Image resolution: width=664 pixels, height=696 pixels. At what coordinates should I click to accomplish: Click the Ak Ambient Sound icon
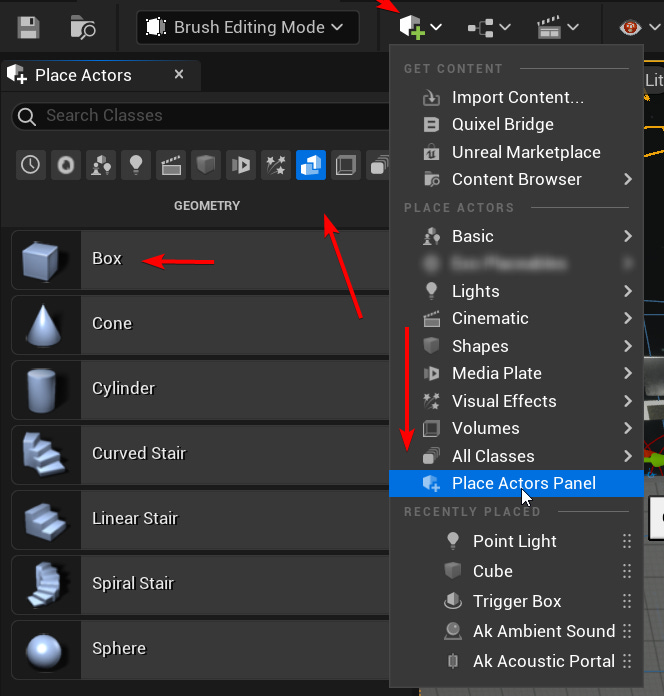pyautogui.click(x=453, y=631)
